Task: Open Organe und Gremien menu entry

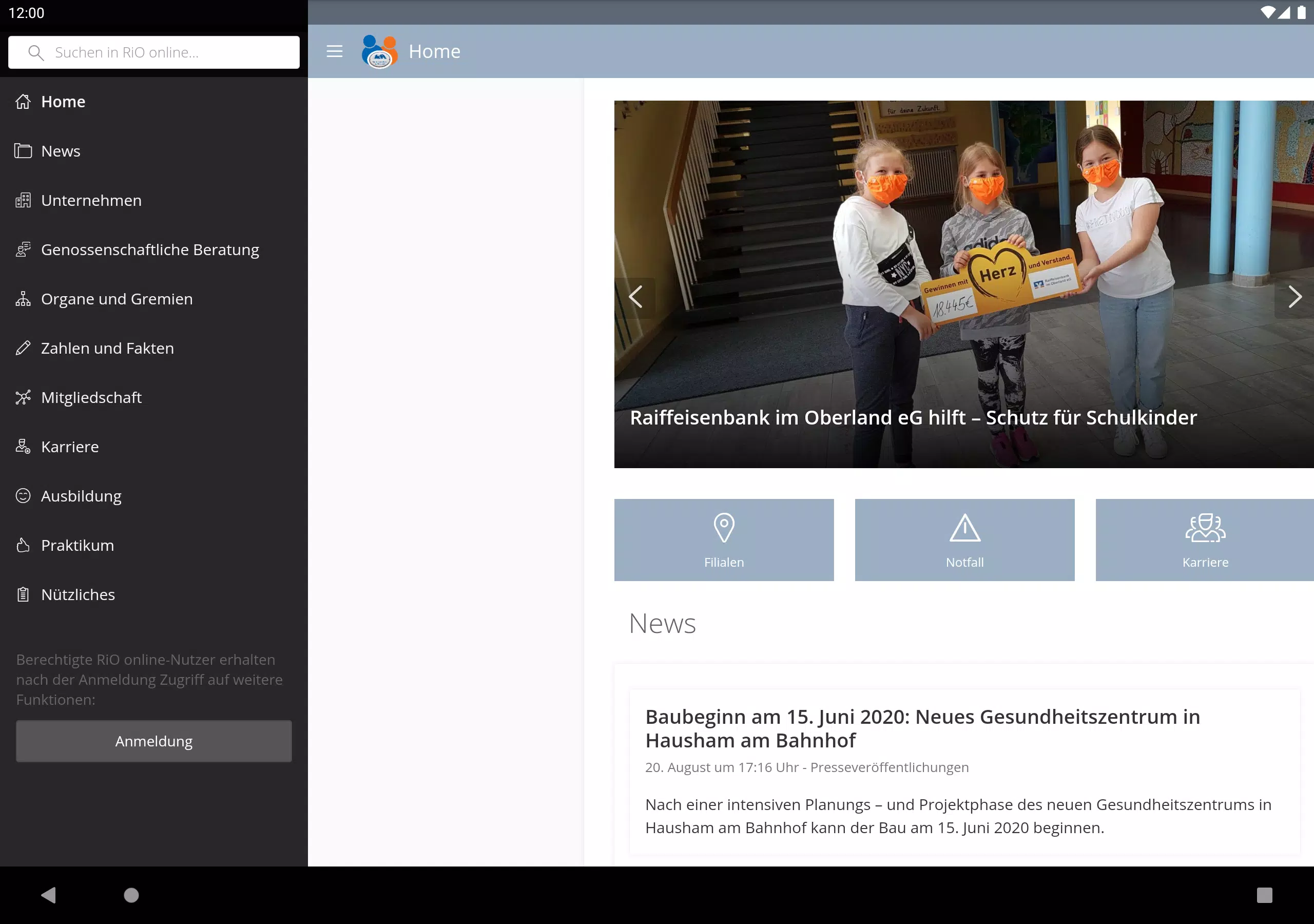Action: point(153,299)
